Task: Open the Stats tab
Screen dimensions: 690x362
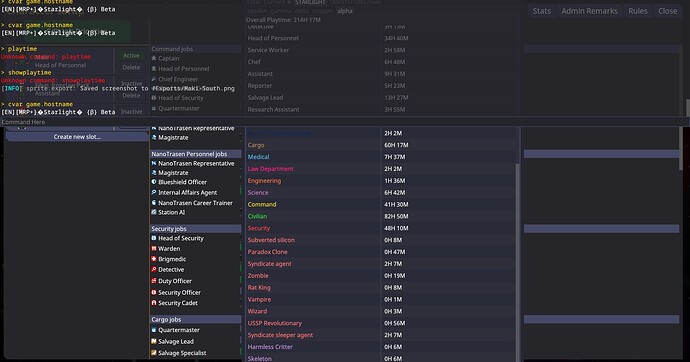Action: [x=541, y=11]
